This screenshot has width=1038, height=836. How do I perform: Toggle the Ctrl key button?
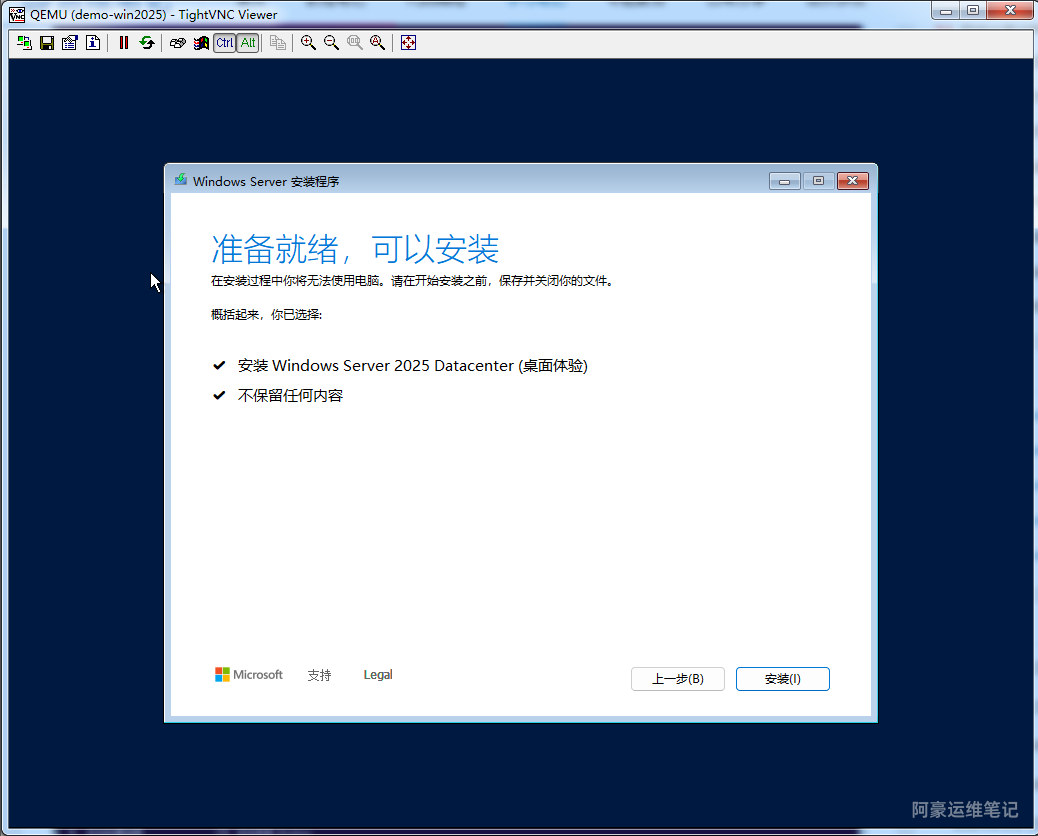(x=224, y=43)
